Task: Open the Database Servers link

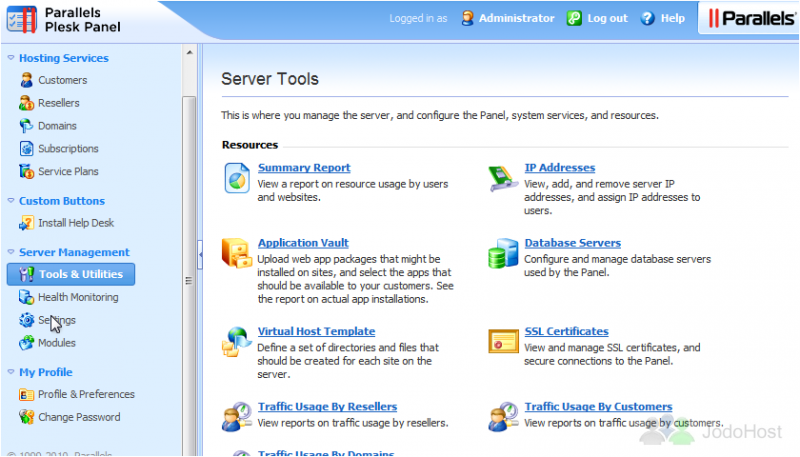Action: point(572,243)
